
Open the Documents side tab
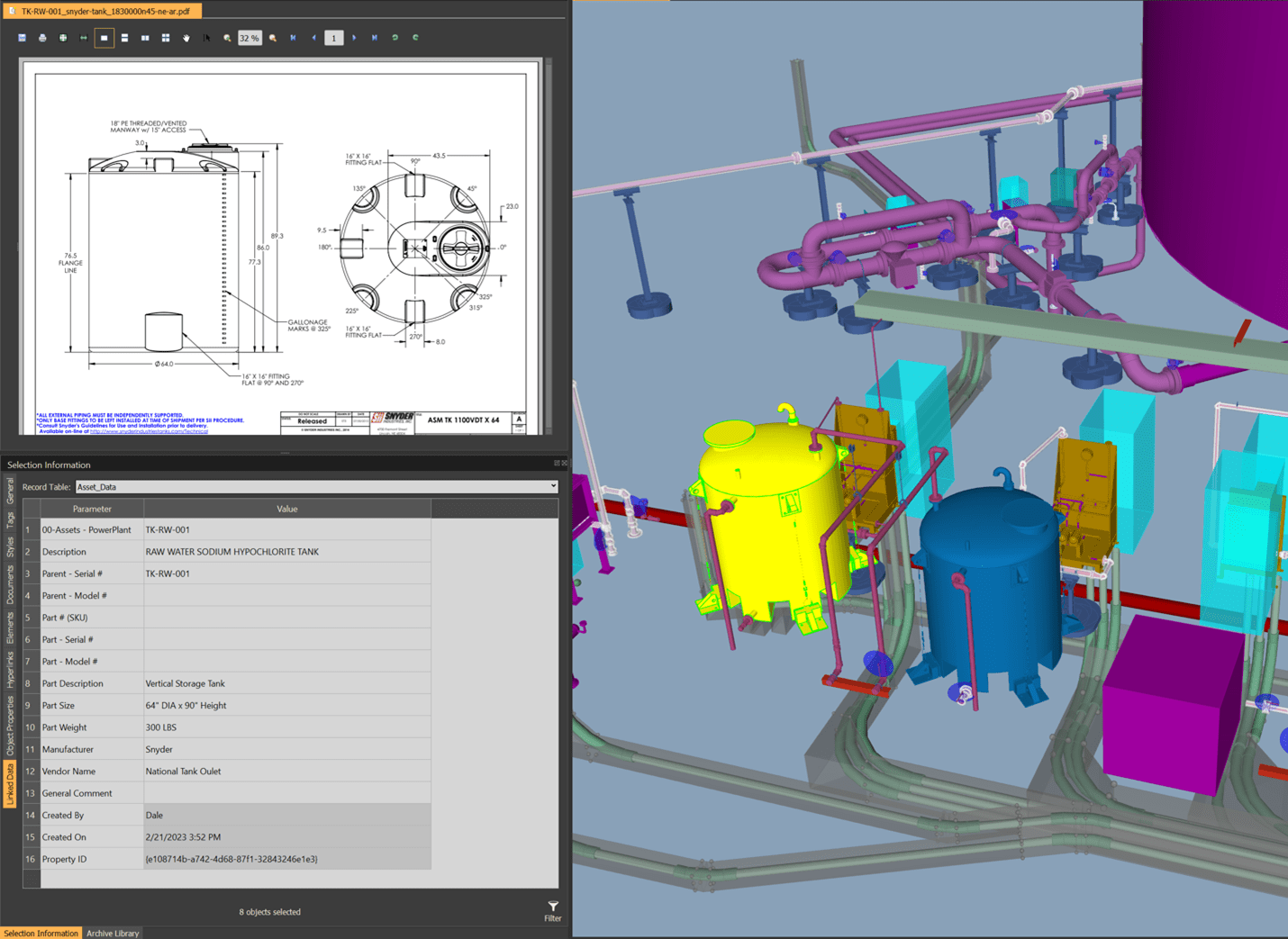(x=10, y=585)
